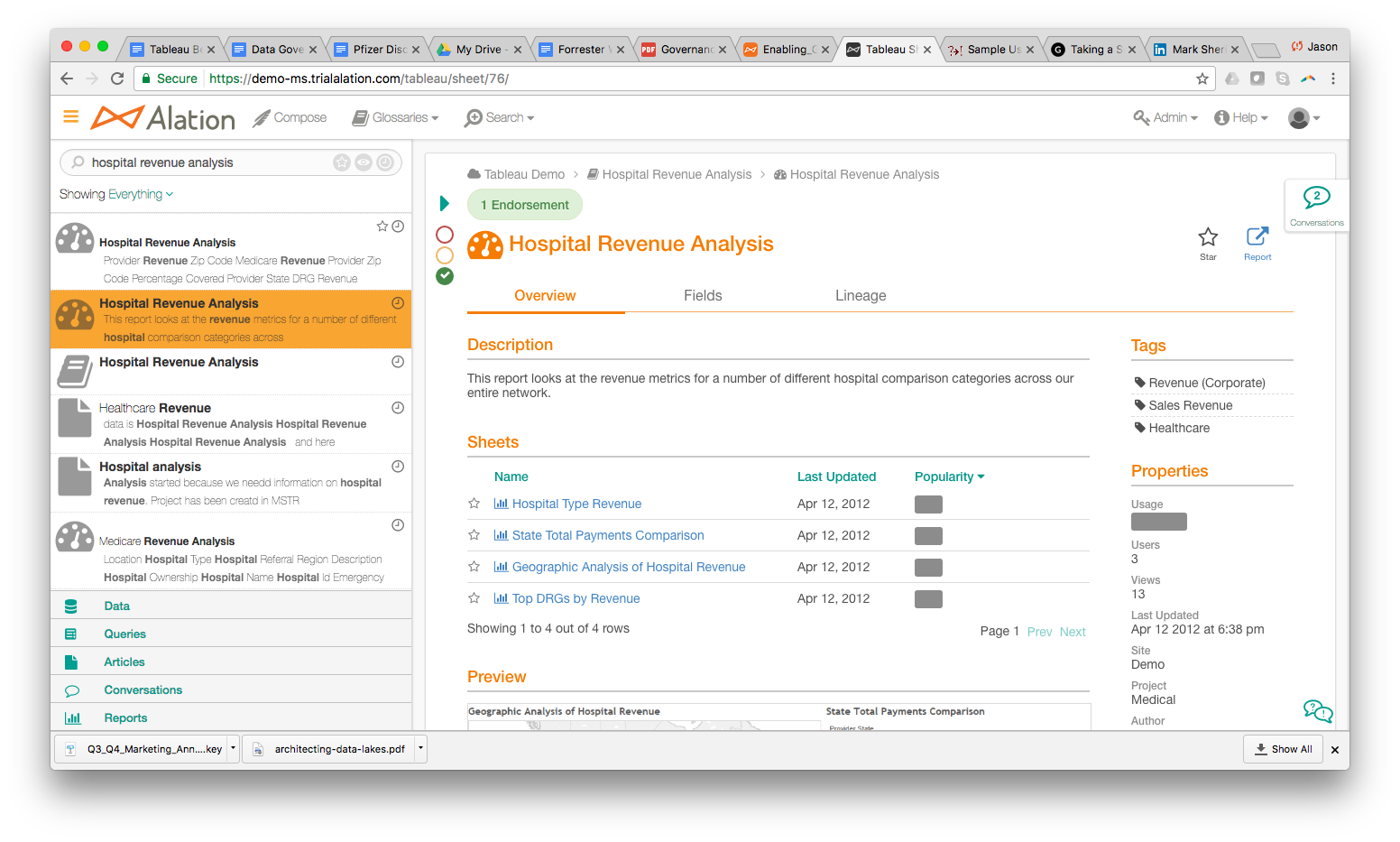Star the first Hospital Revenue Analysis result
The height and width of the screenshot is (842, 1400).
tap(382, 227)
